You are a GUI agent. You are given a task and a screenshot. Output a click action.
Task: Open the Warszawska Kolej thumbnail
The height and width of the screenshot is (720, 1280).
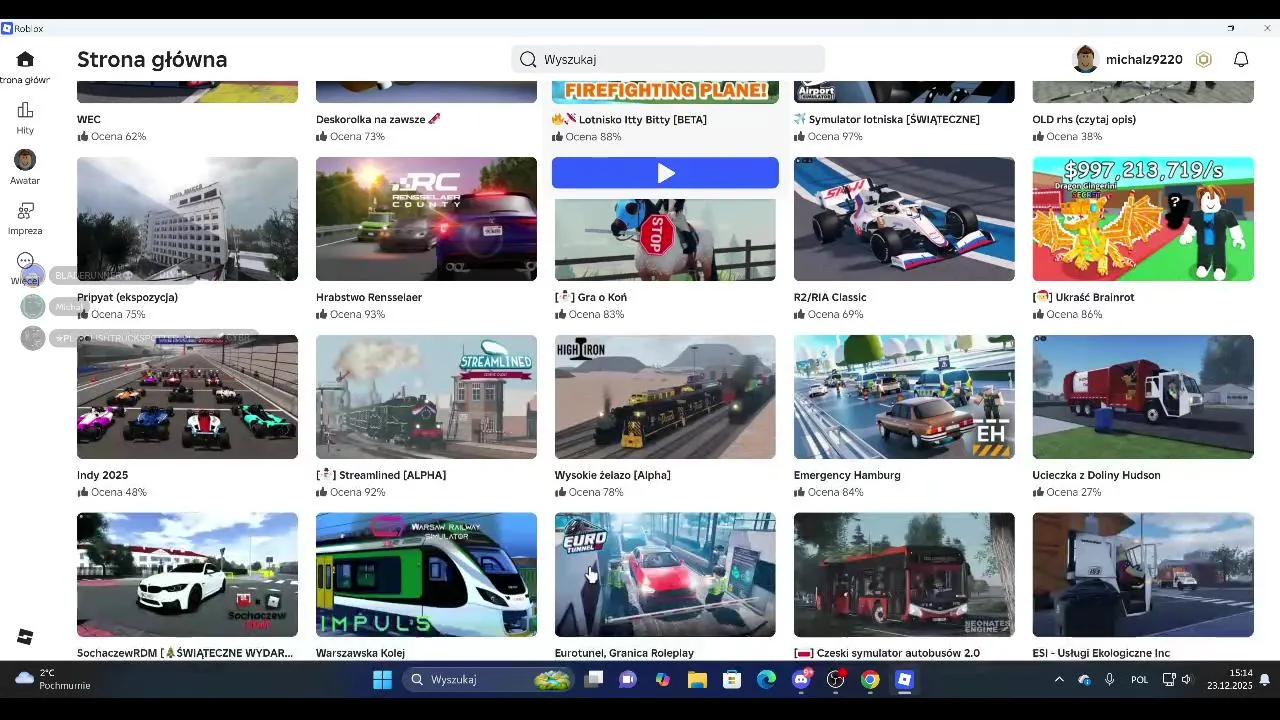[426, 575]
